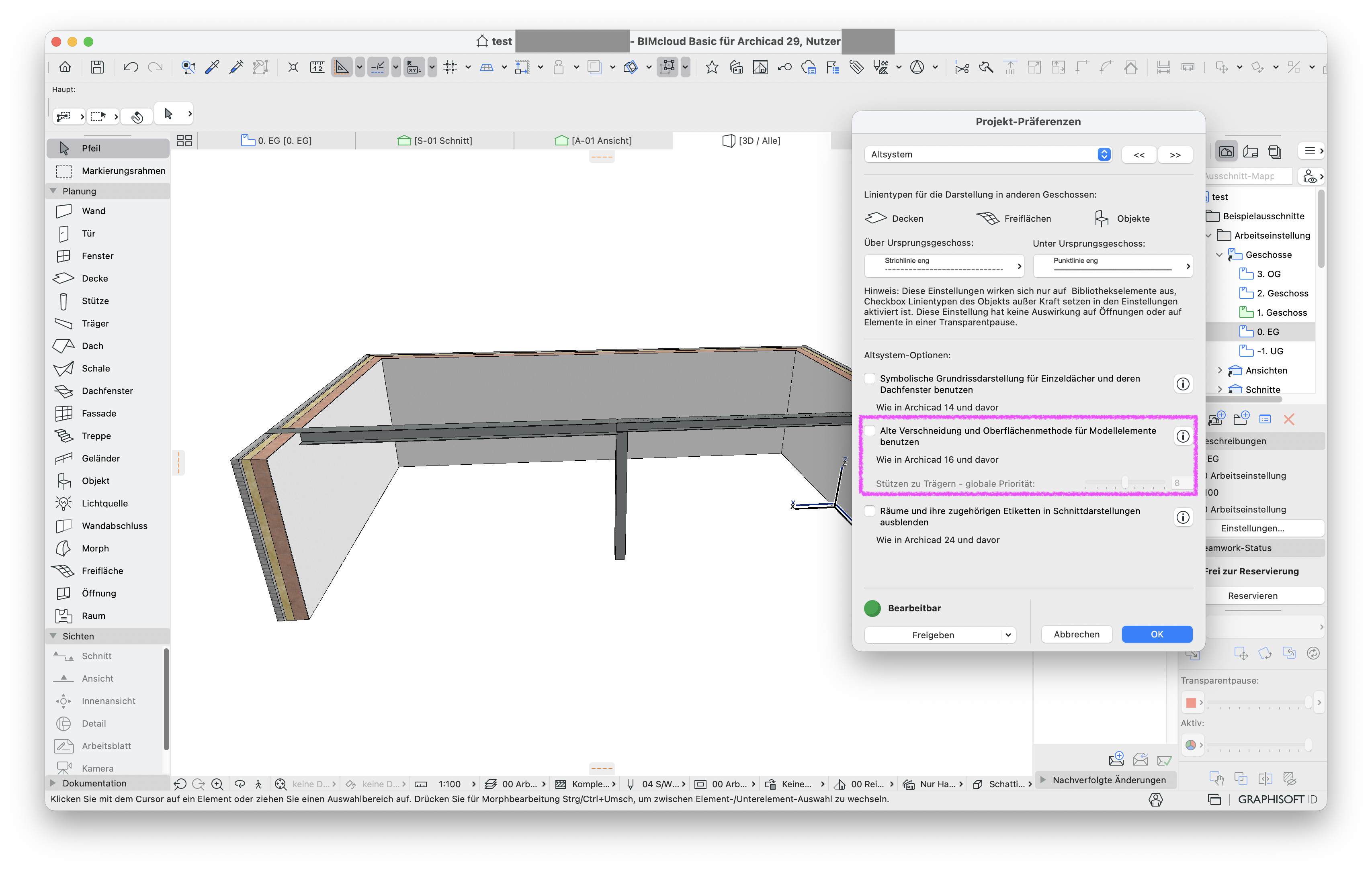Viewport: 1372px width, 870px height.
Task: Select the Freifläche tool
Action: pyautogui.click(x=108, y=570)
